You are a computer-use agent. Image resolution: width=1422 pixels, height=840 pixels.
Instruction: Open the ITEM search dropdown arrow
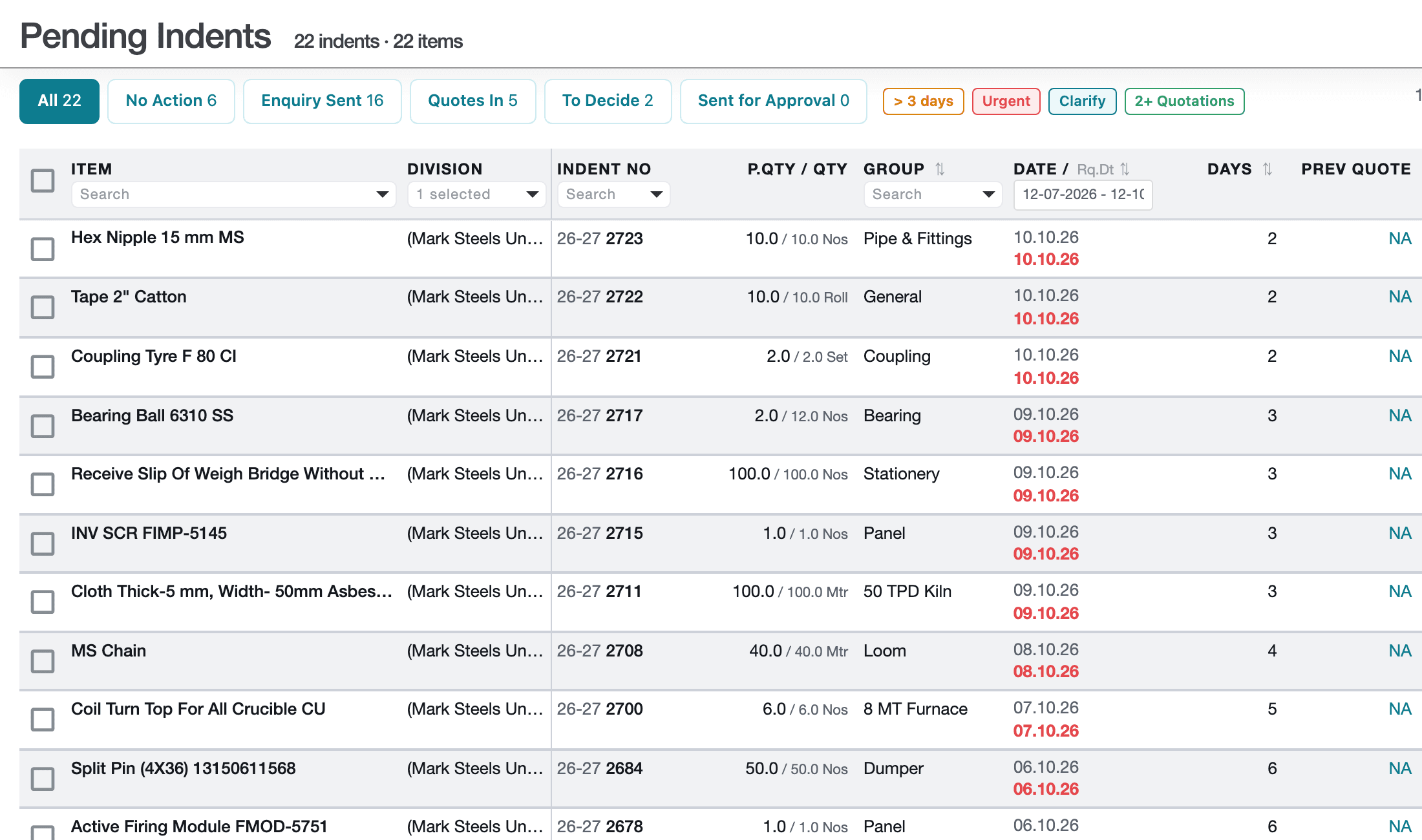[382, 194]
